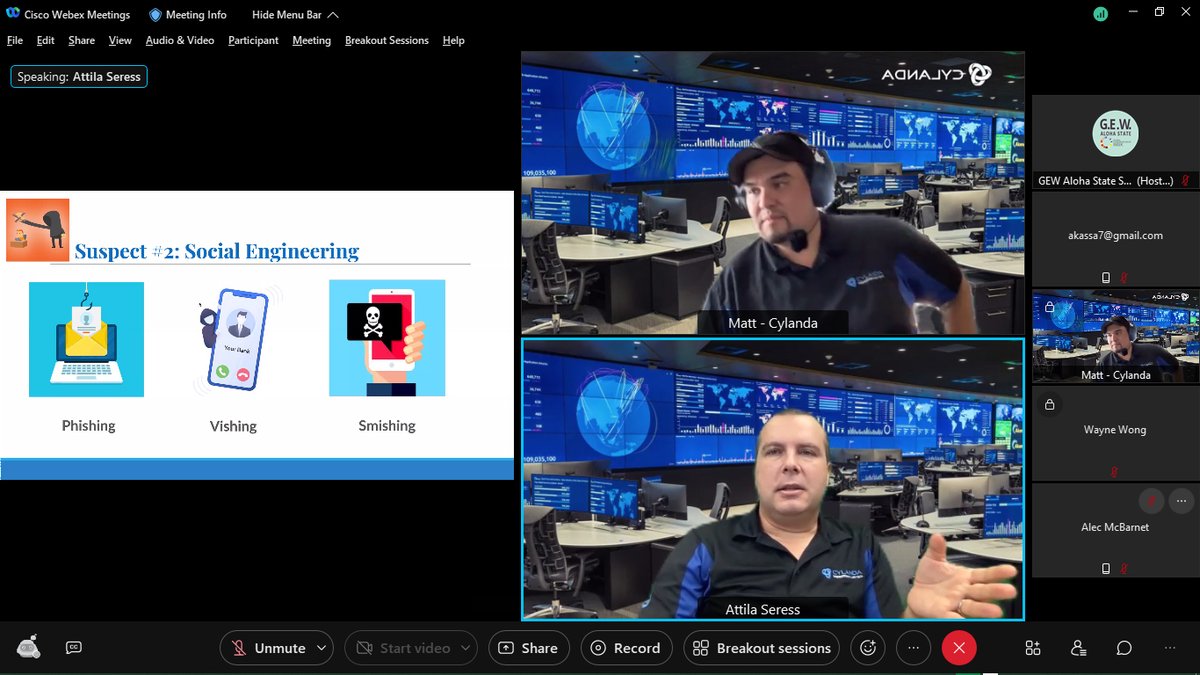Open the Participant menu
1200x675 pixels.
point(254,41)
